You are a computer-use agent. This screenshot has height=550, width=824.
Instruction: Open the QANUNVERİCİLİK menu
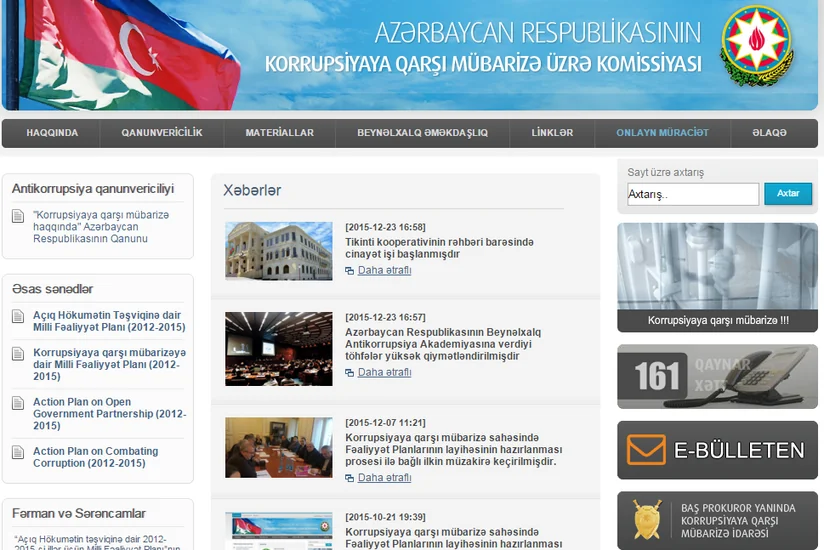click(x=162, y=133)
